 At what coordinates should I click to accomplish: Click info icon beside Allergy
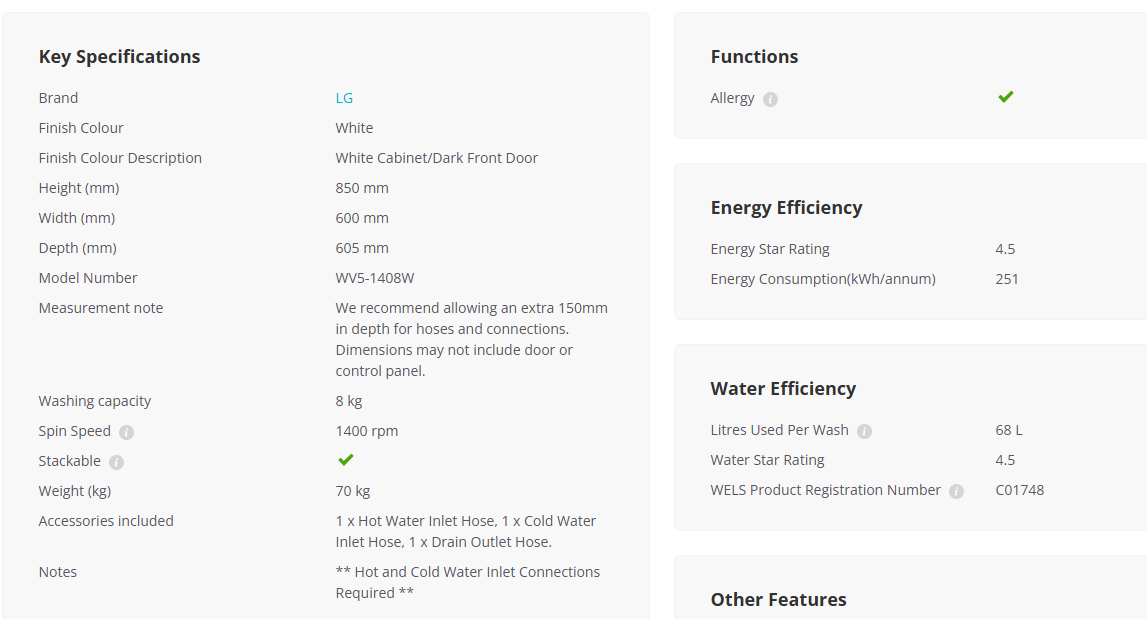pyautogui.click(x=770, y=100)
